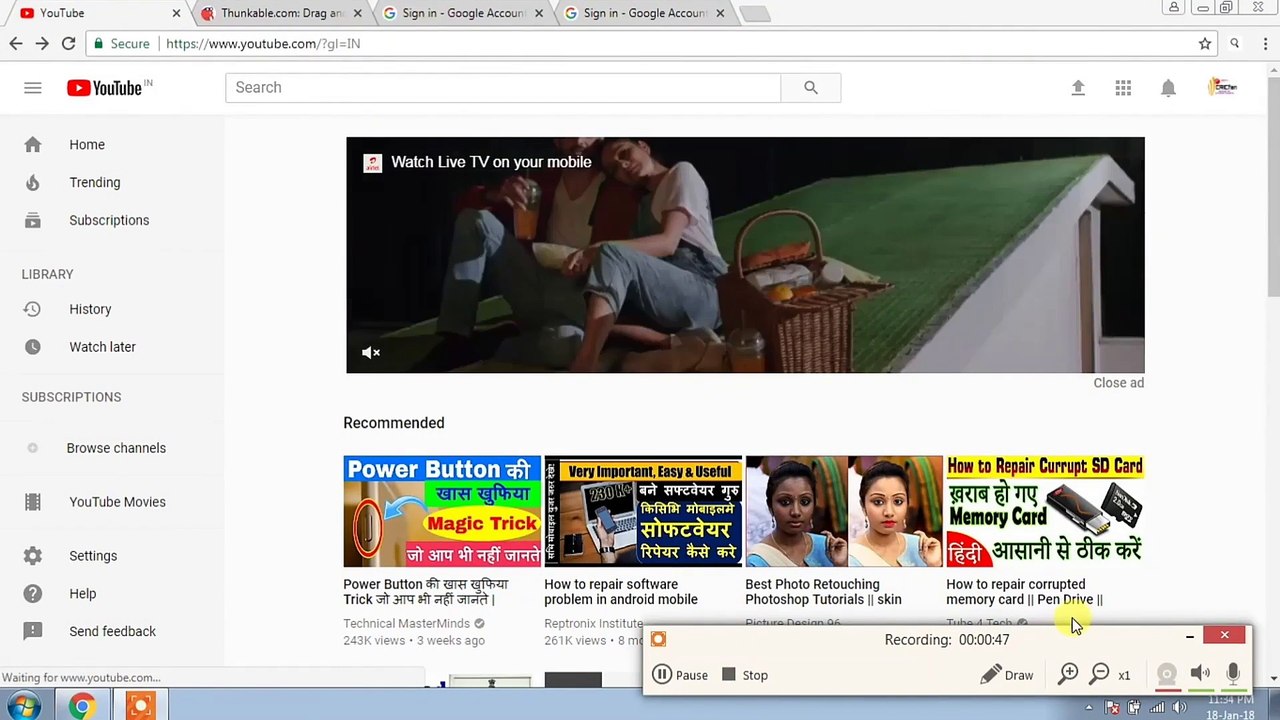
Task: Open Trending in the sidebar
Action: point(94,182)
